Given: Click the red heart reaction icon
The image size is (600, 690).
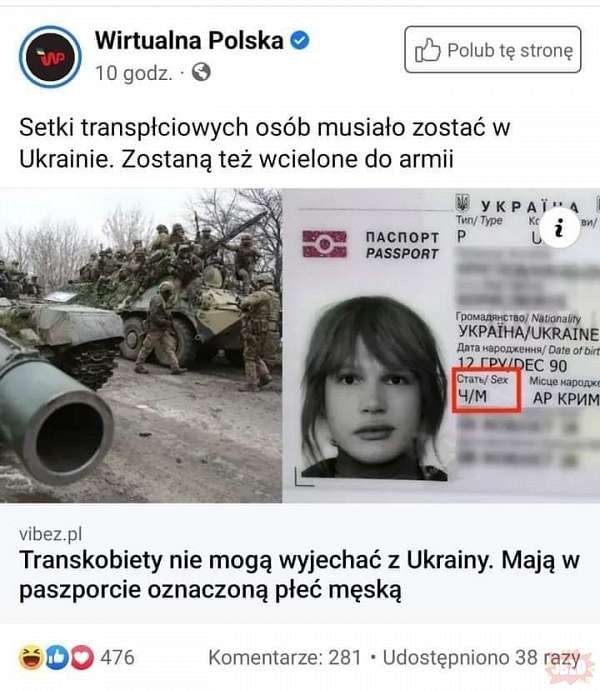Looking at the screenshot, I should click(82, 657).
